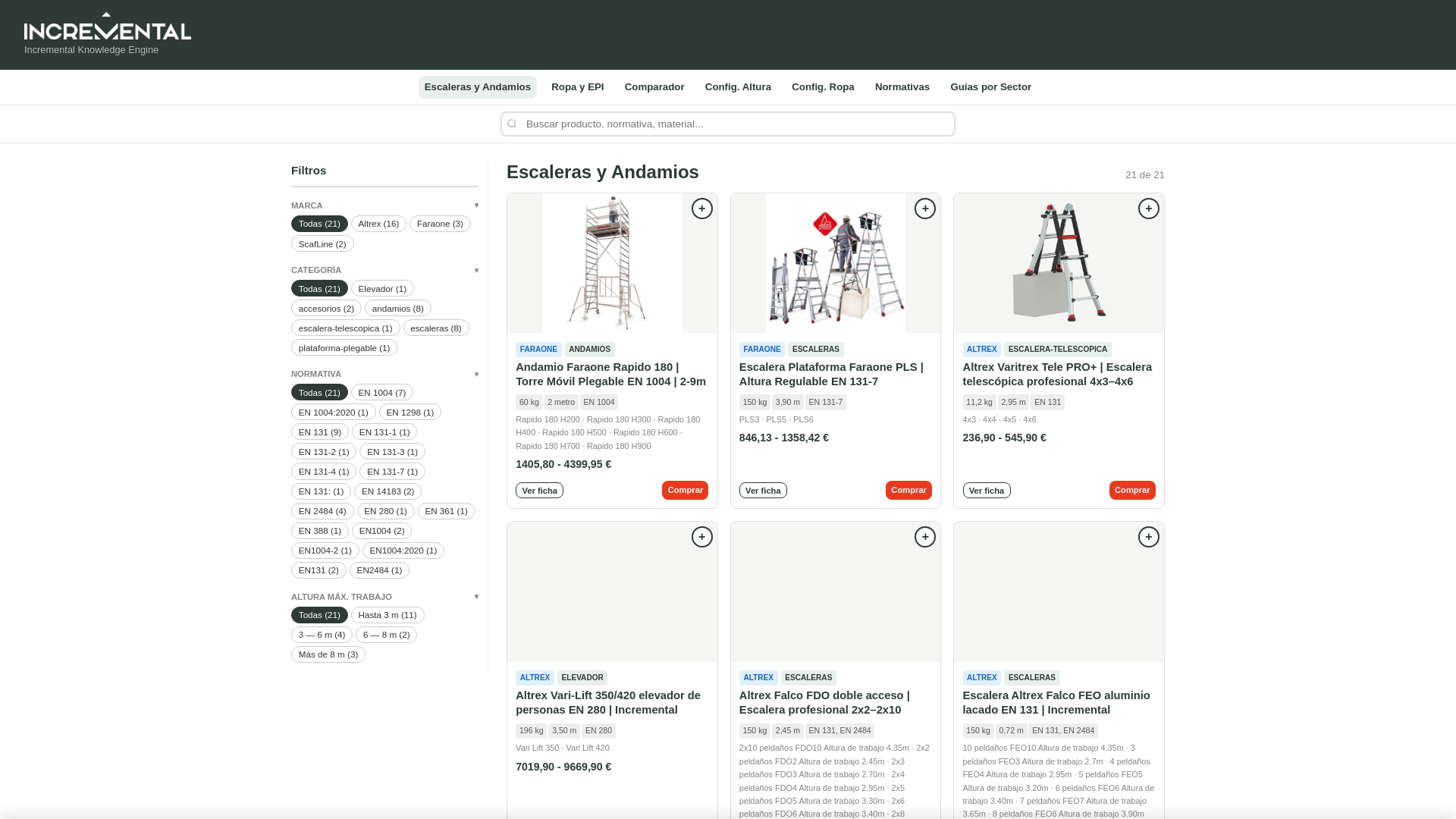1456x819 pixels.
Task: Filter category accesorios (2)
Action: (326, 308)
